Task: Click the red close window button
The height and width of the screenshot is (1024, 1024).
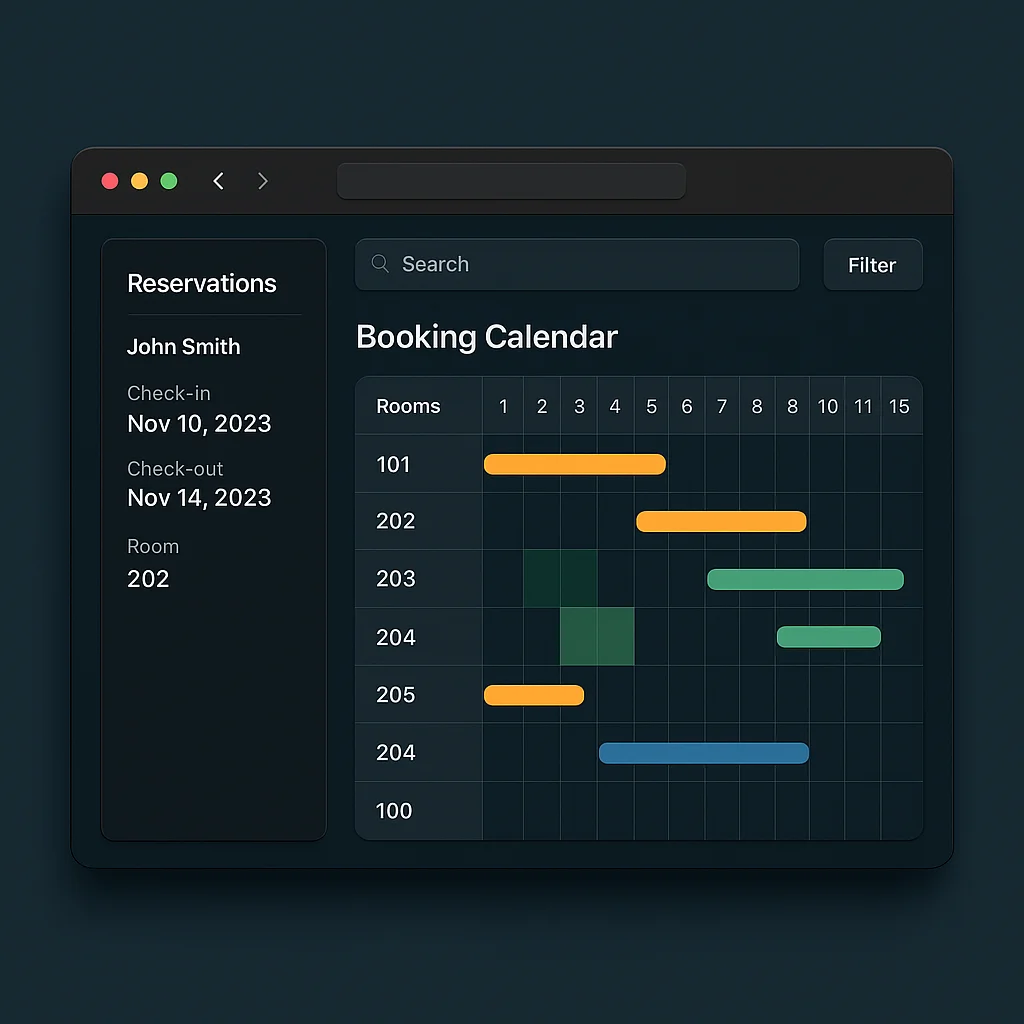Action: click(110, 181)
